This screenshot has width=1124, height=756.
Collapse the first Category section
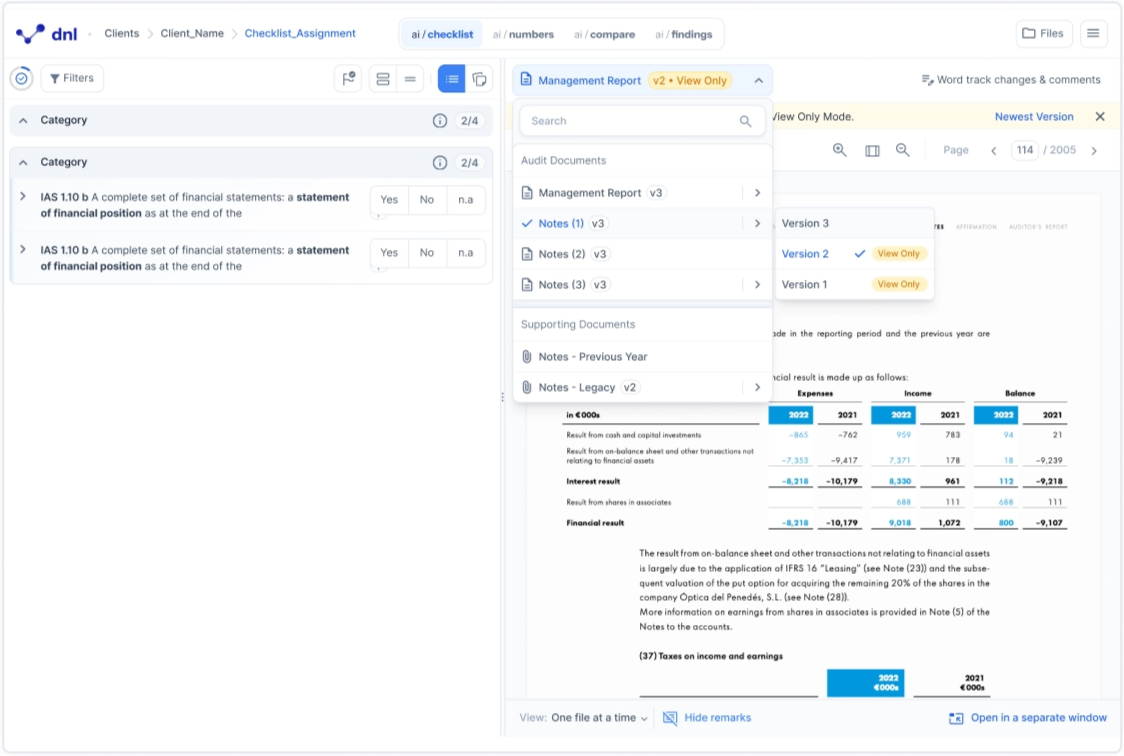pos(23,120)
